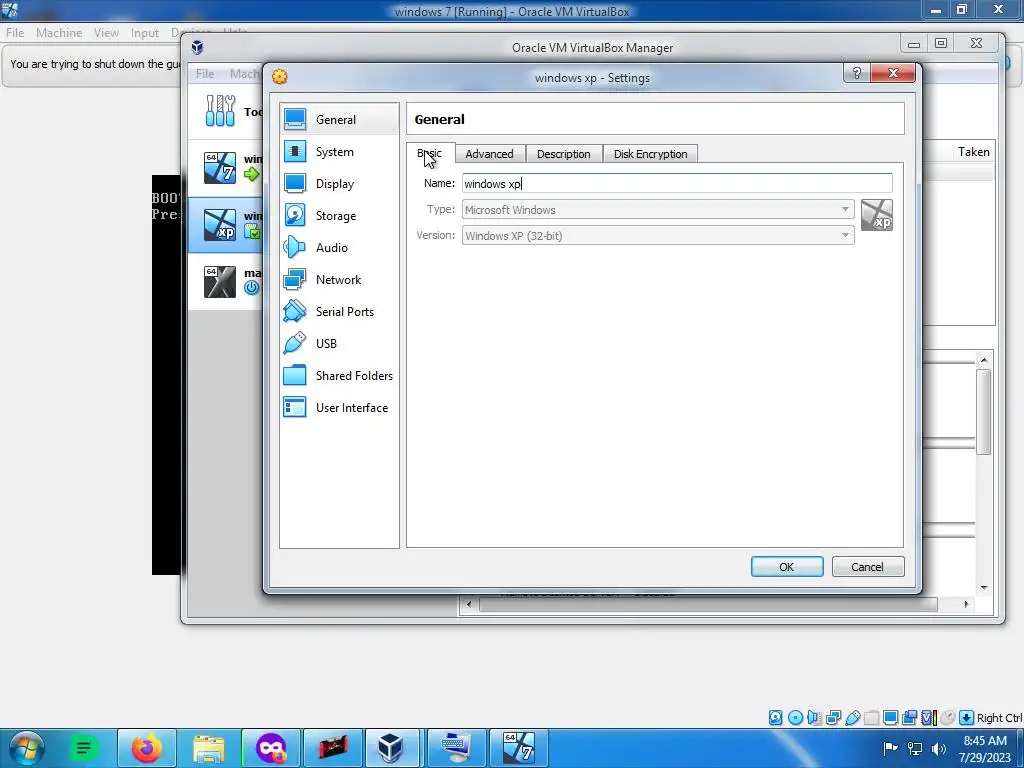1024x768 pixels.
Task: Open the Version dropdown (Windows XP 32-bit)
Action: [x=658, y=236]
